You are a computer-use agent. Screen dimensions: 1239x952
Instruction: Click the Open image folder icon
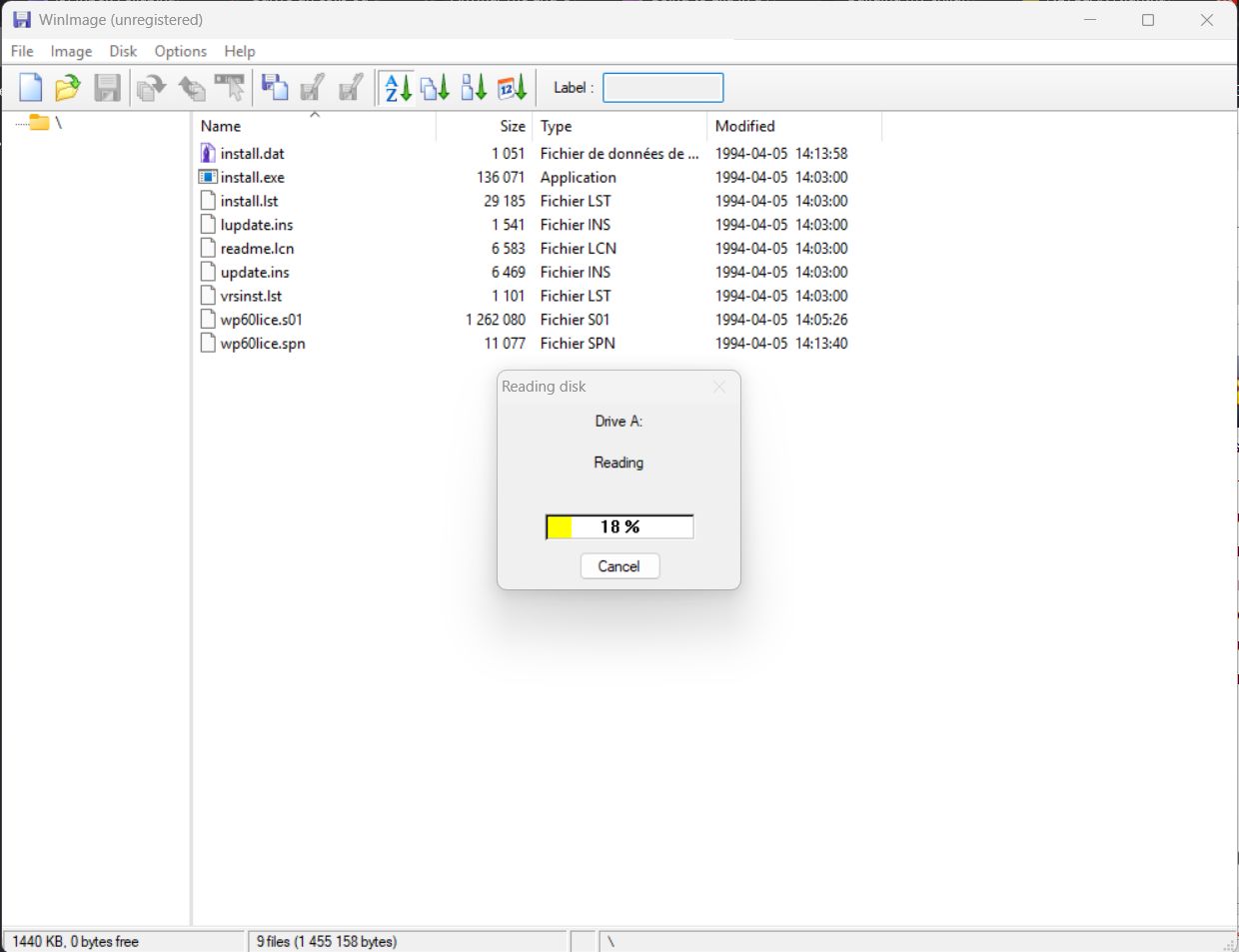click(x=68, y=88)
